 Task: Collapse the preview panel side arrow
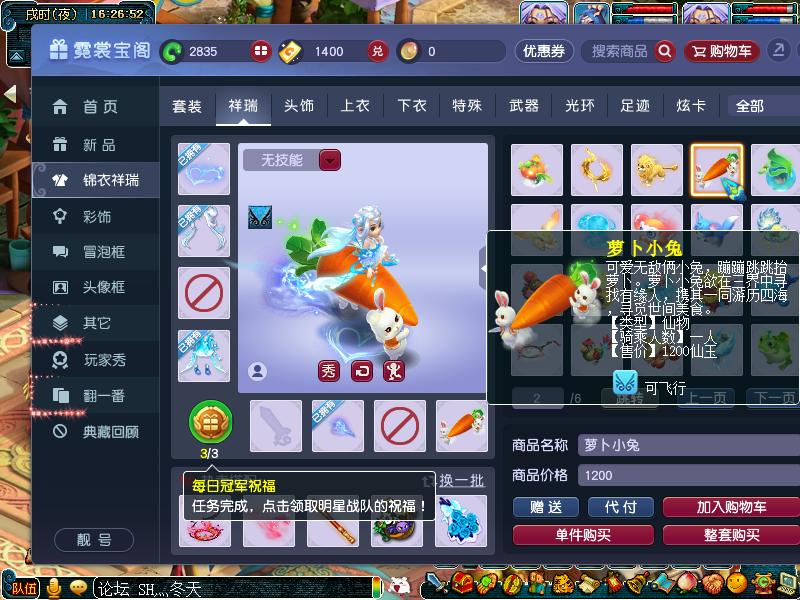click(483, 268)
